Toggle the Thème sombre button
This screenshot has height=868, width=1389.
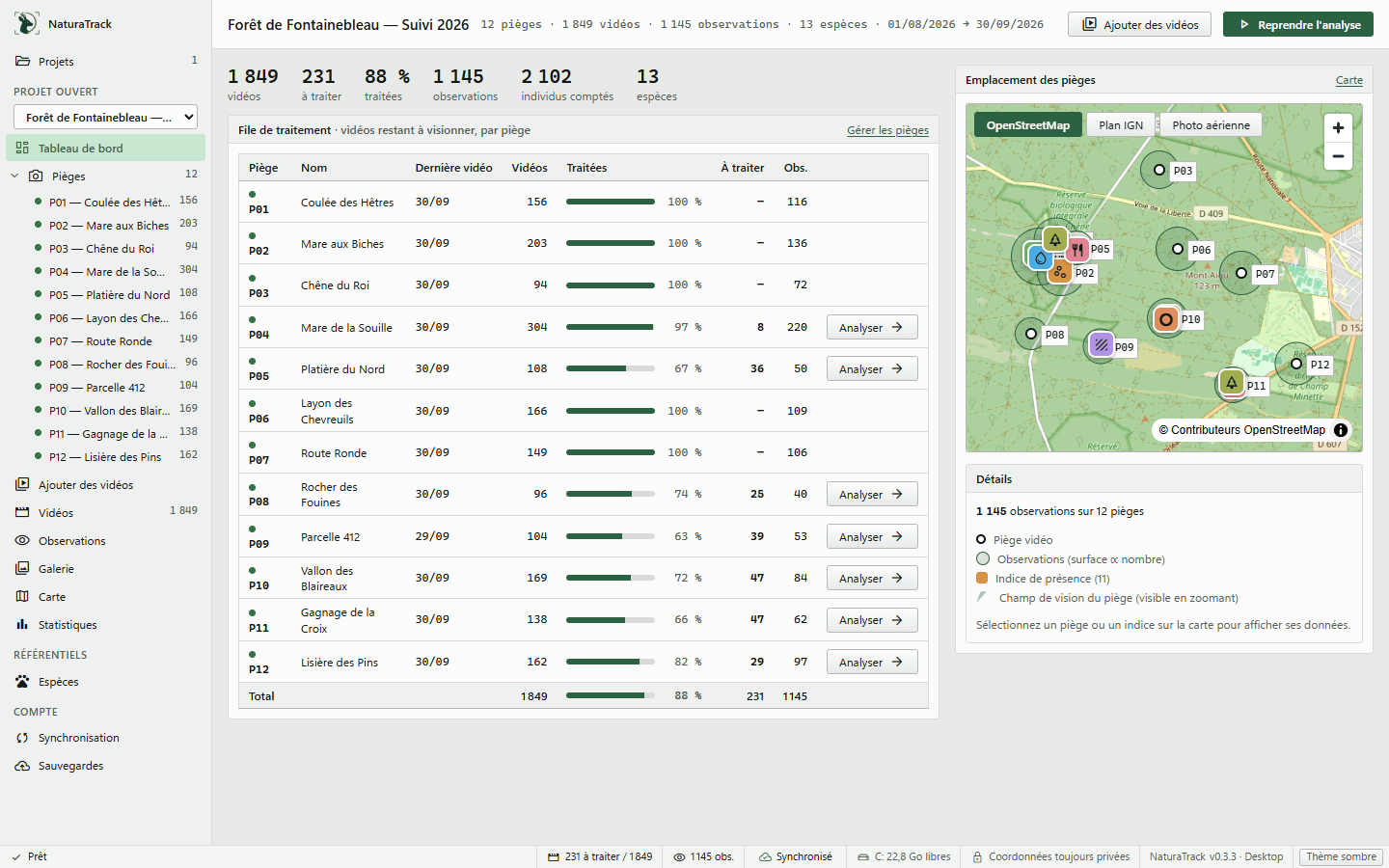click(x=1341, y=856)
